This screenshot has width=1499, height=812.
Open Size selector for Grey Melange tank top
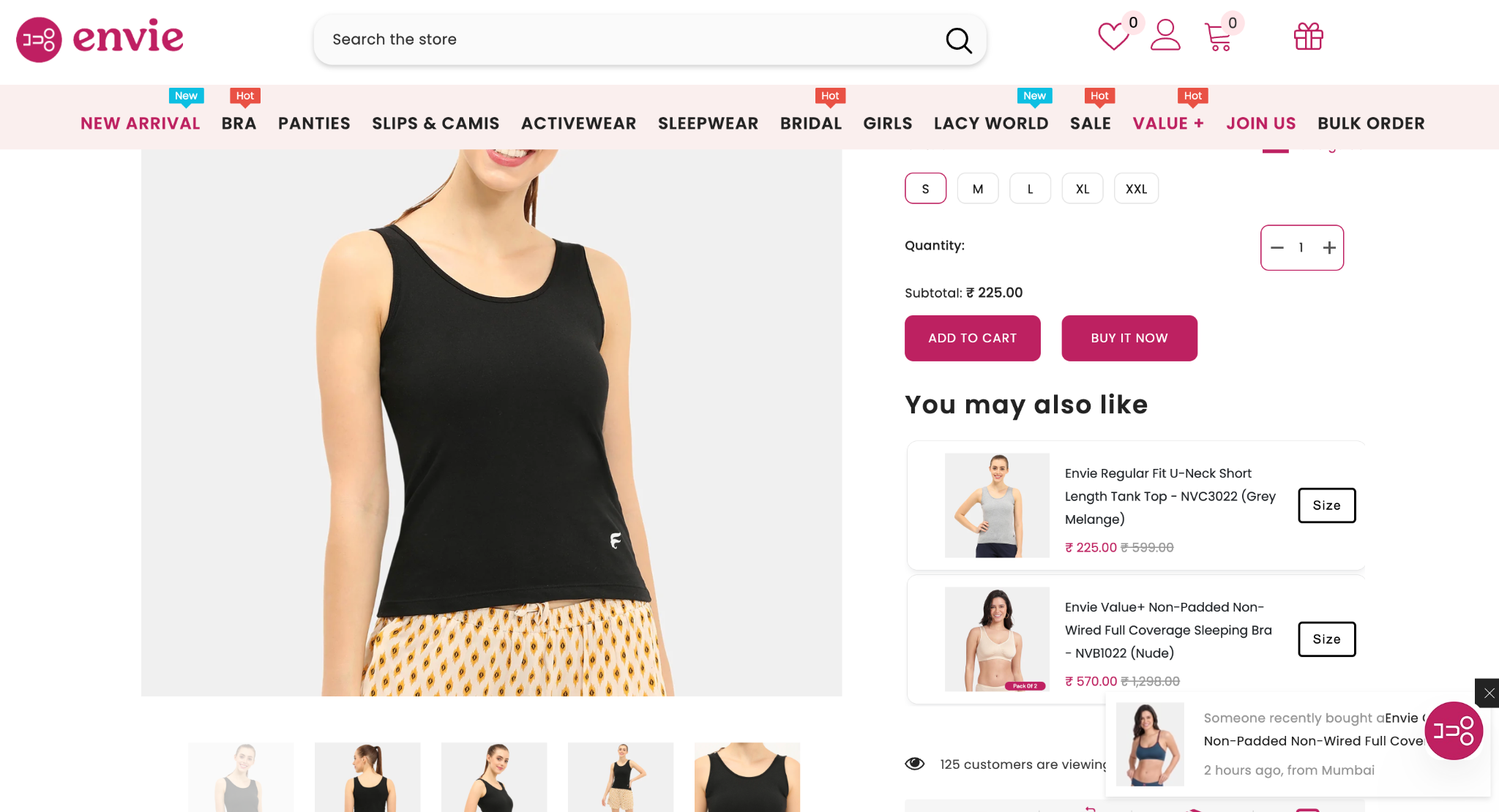1327,505
